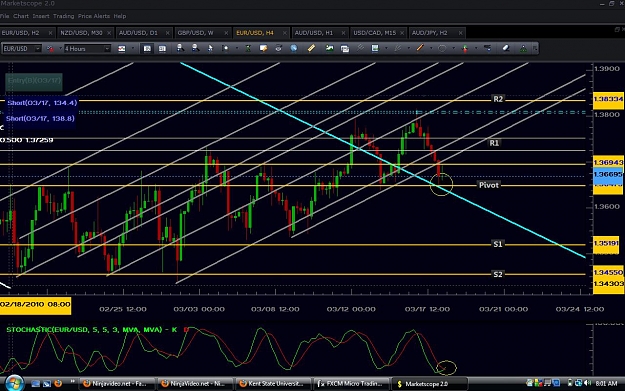Close the NZD/USD, M30 tab
Screen dimensions: 625x391
(109, 33)
